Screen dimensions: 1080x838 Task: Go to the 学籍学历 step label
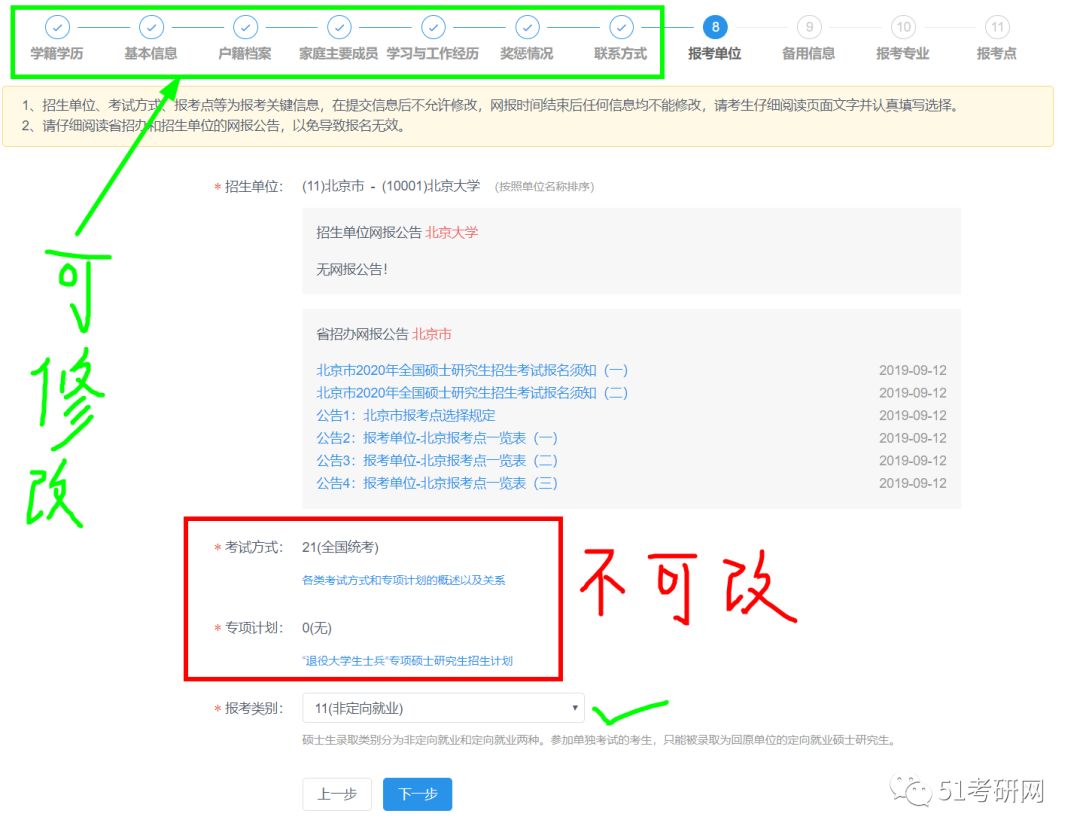pyautogui.click(x=57, y=54)
